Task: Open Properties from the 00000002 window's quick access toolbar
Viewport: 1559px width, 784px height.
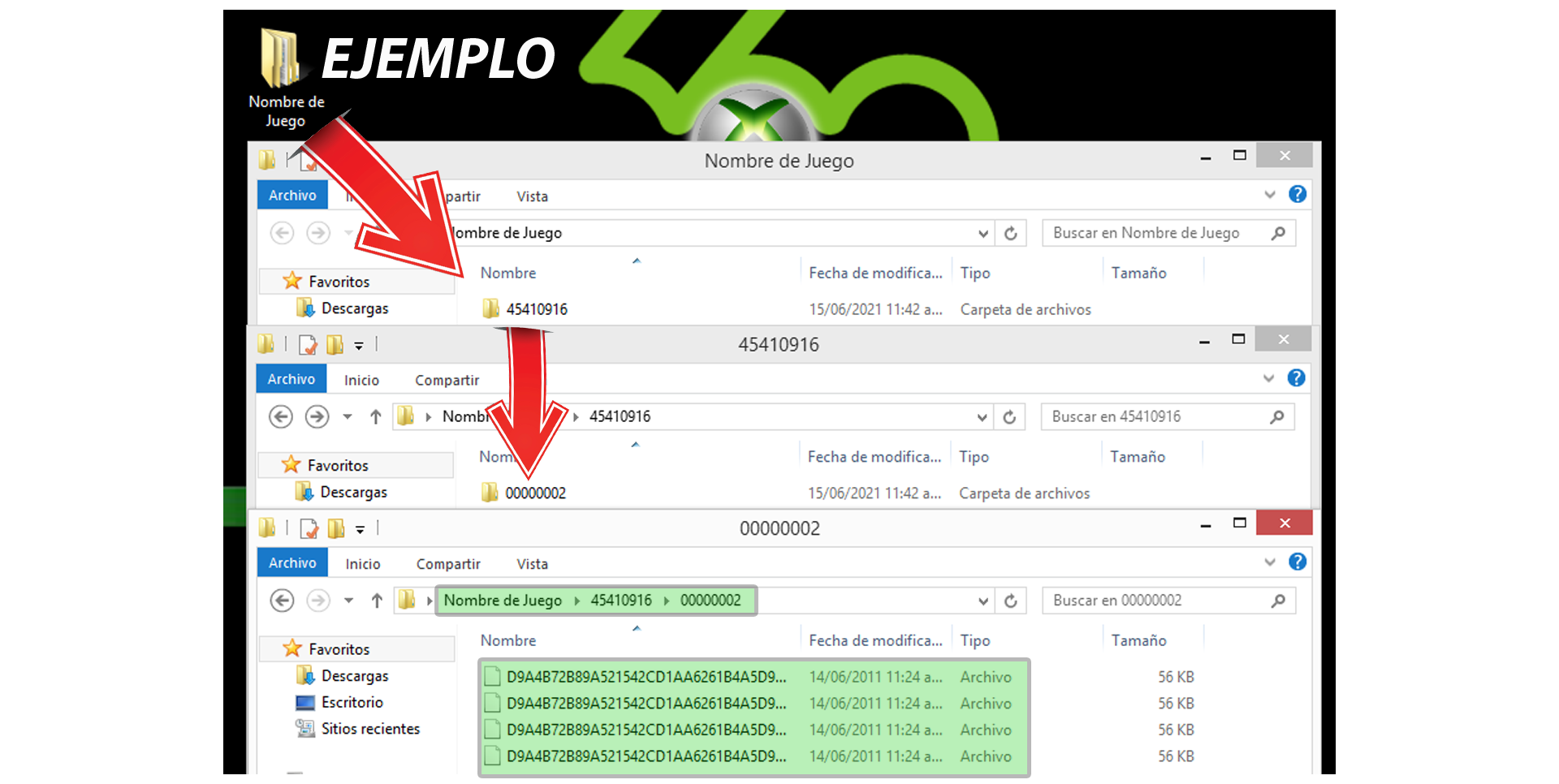Action: click(309, 529)
